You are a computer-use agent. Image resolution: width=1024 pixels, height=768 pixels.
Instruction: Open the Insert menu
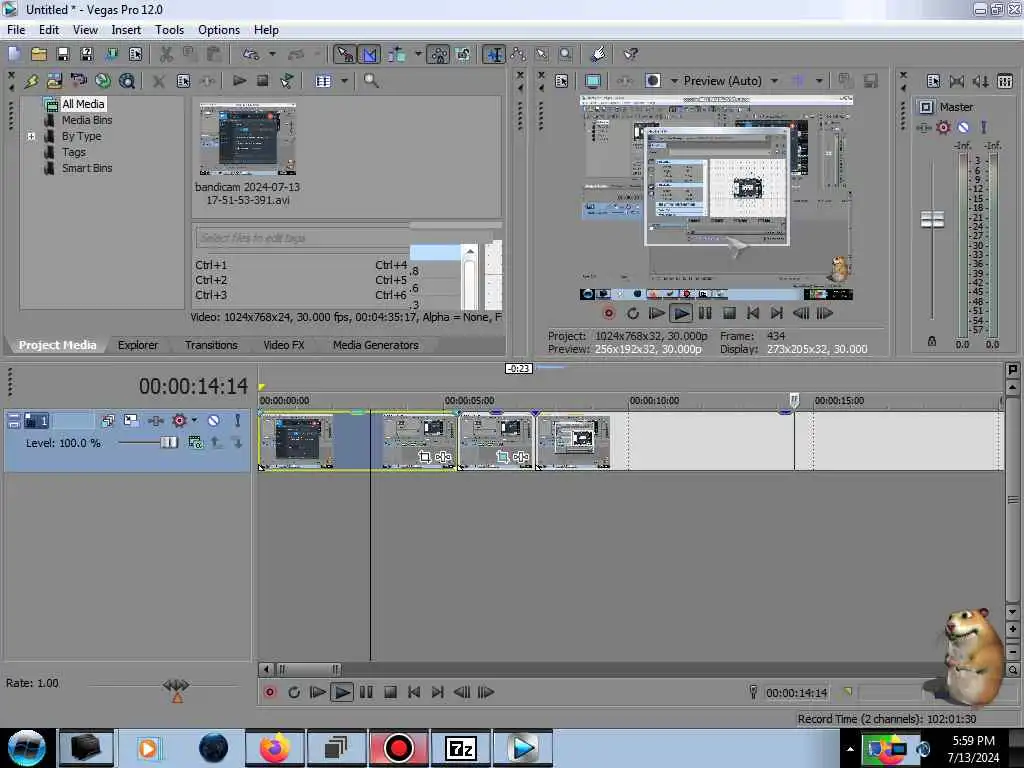point(126,30)
